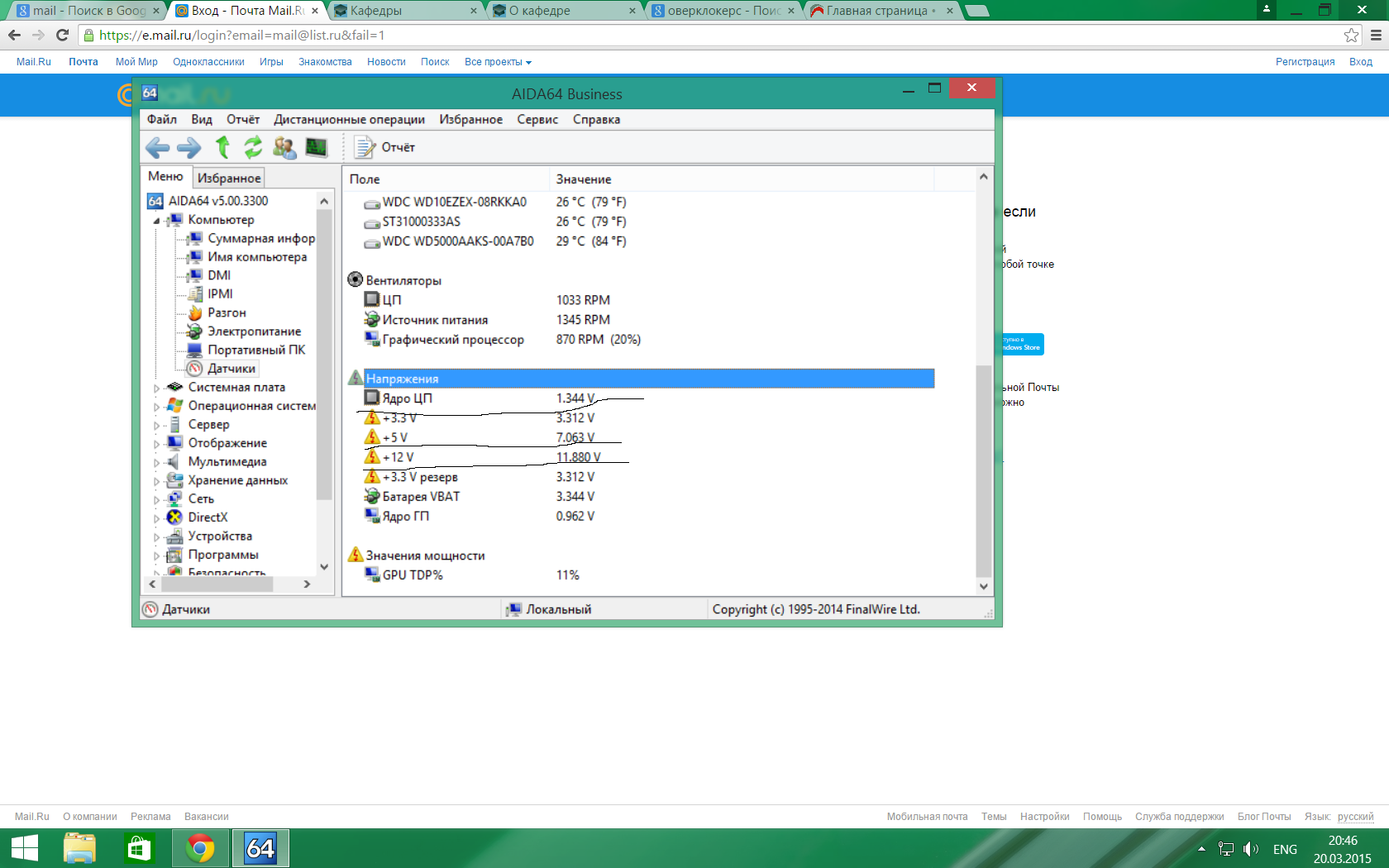Open the Регистрация link

[x=1305, y=62]
